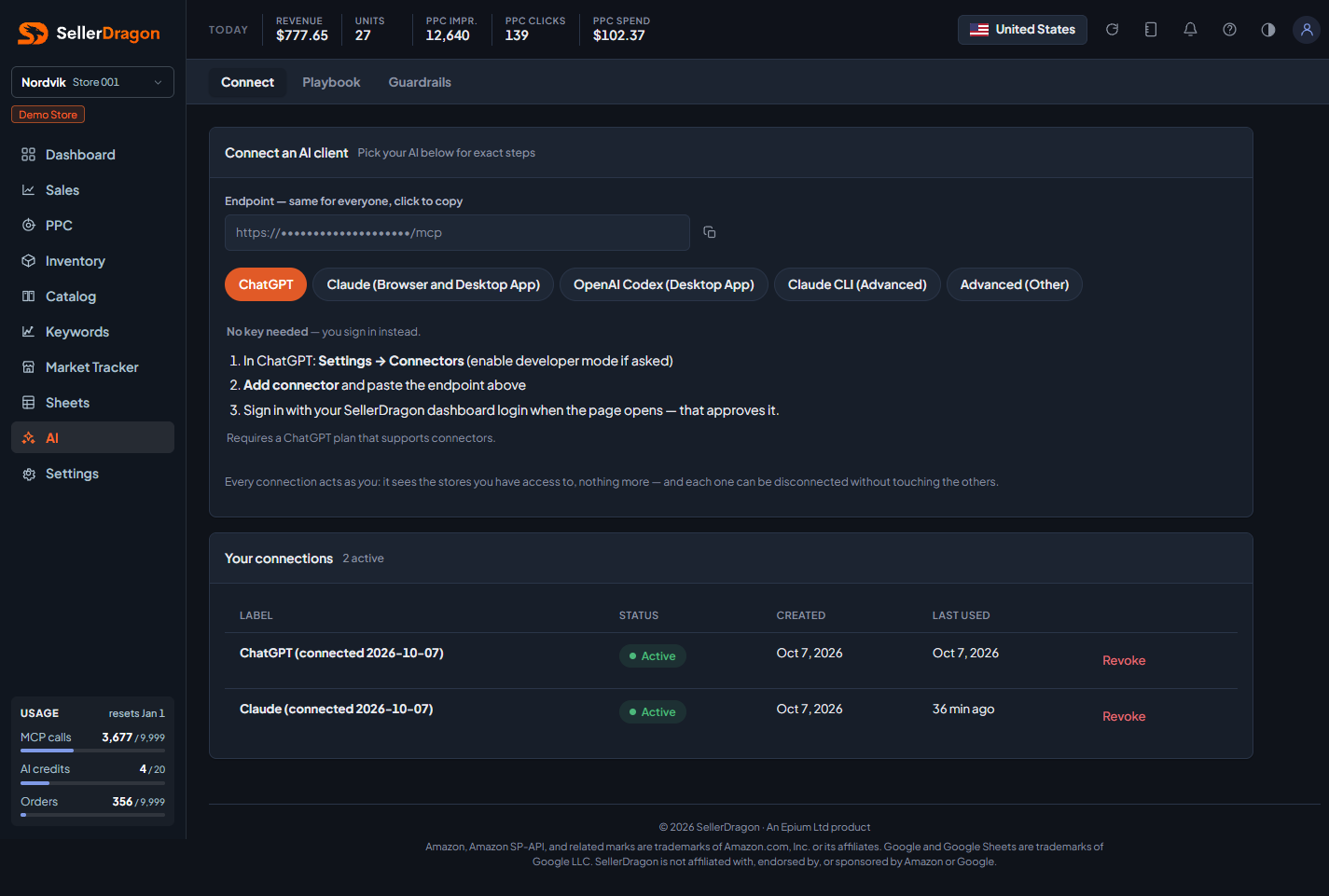Select the ChatGPT client option
The image size is (1329, 896).
pyautogui.click(x=266, y=284)
